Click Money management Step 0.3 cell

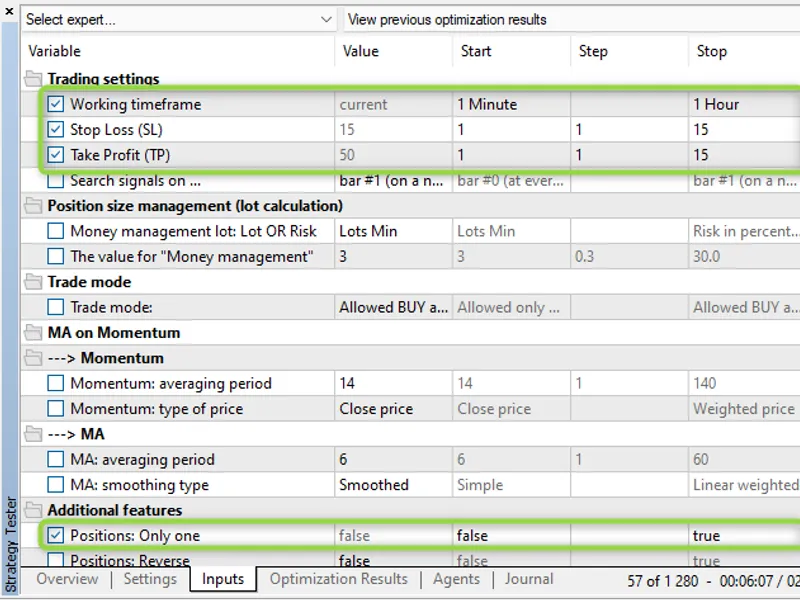coord(630,256)
